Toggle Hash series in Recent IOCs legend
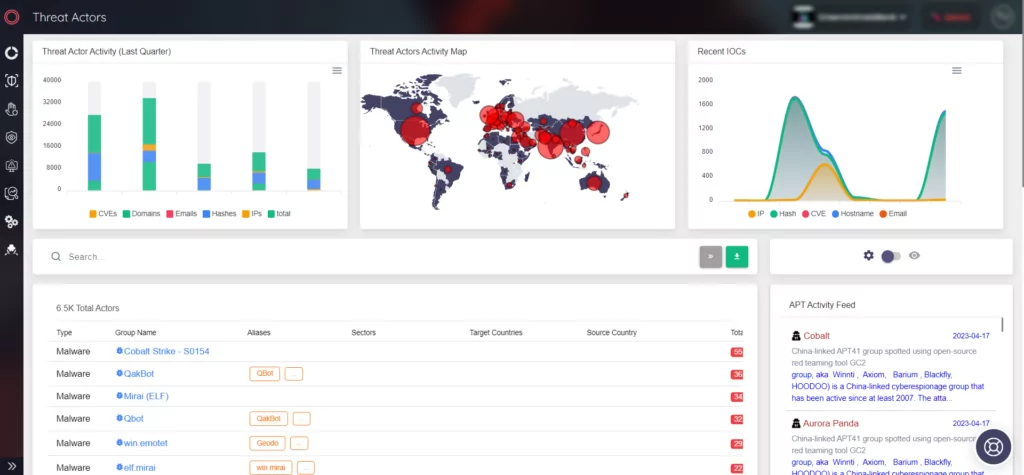Screen dimensions: 1024x475 (x=784, y=214)
